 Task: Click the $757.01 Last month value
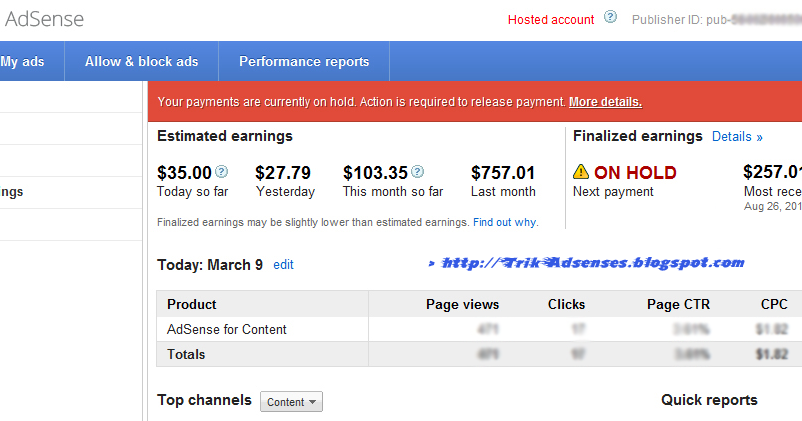point(503,173)
